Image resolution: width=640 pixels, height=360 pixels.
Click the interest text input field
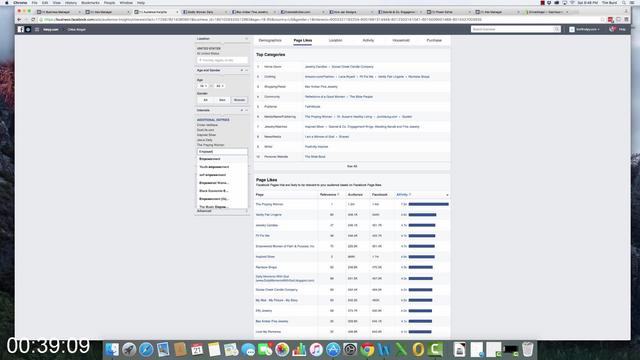222,151
